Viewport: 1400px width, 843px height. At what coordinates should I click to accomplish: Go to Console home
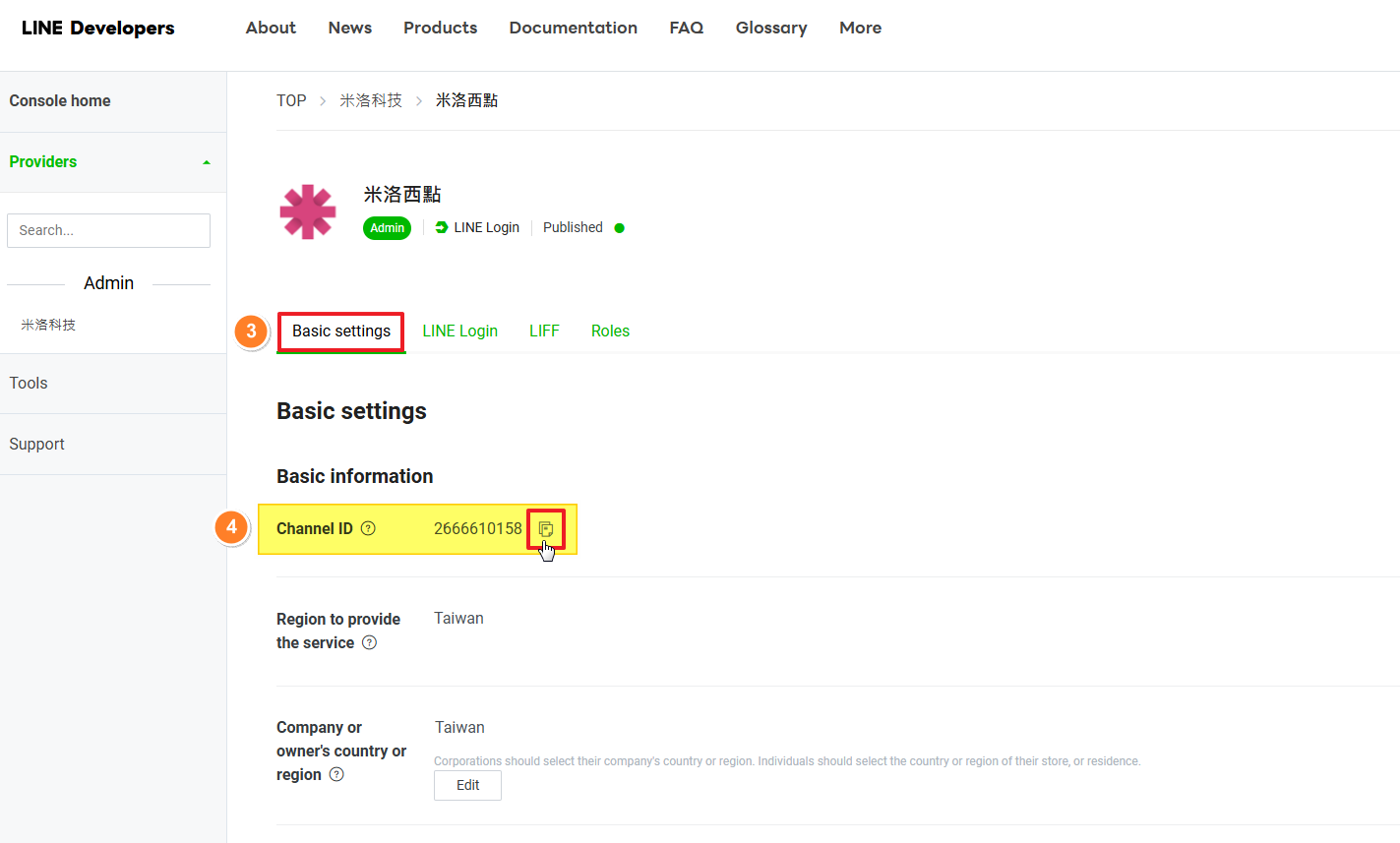[x=60, y=100]
